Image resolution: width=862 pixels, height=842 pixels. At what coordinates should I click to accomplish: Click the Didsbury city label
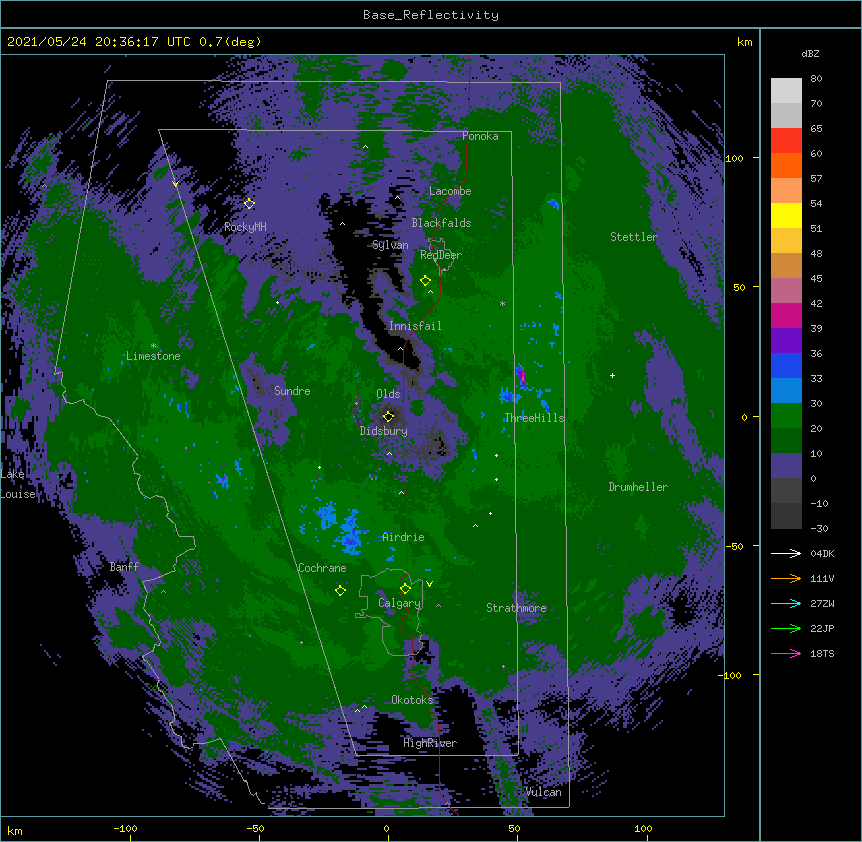pos(384,431)
